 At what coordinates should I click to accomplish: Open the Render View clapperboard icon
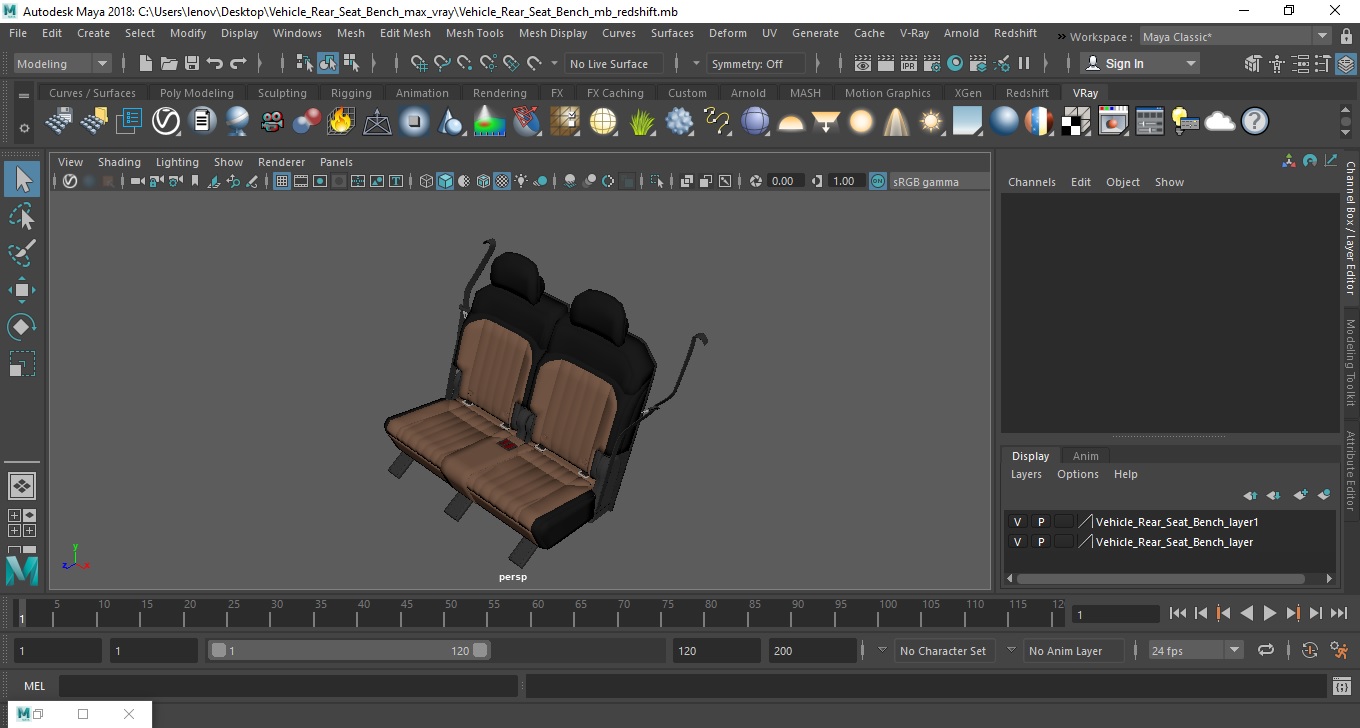click(863, 63)
